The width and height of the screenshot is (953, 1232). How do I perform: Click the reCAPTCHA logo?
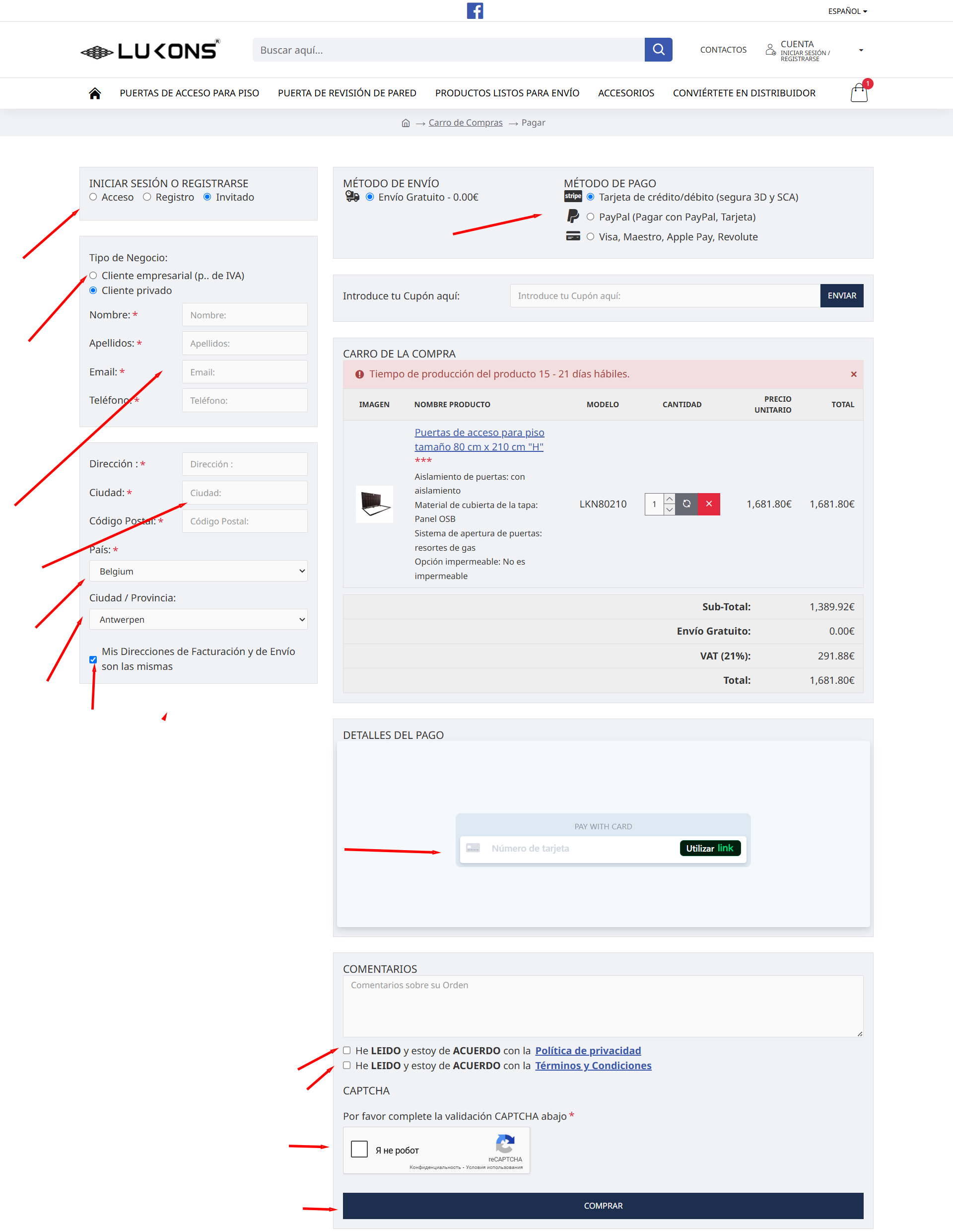505,1144
